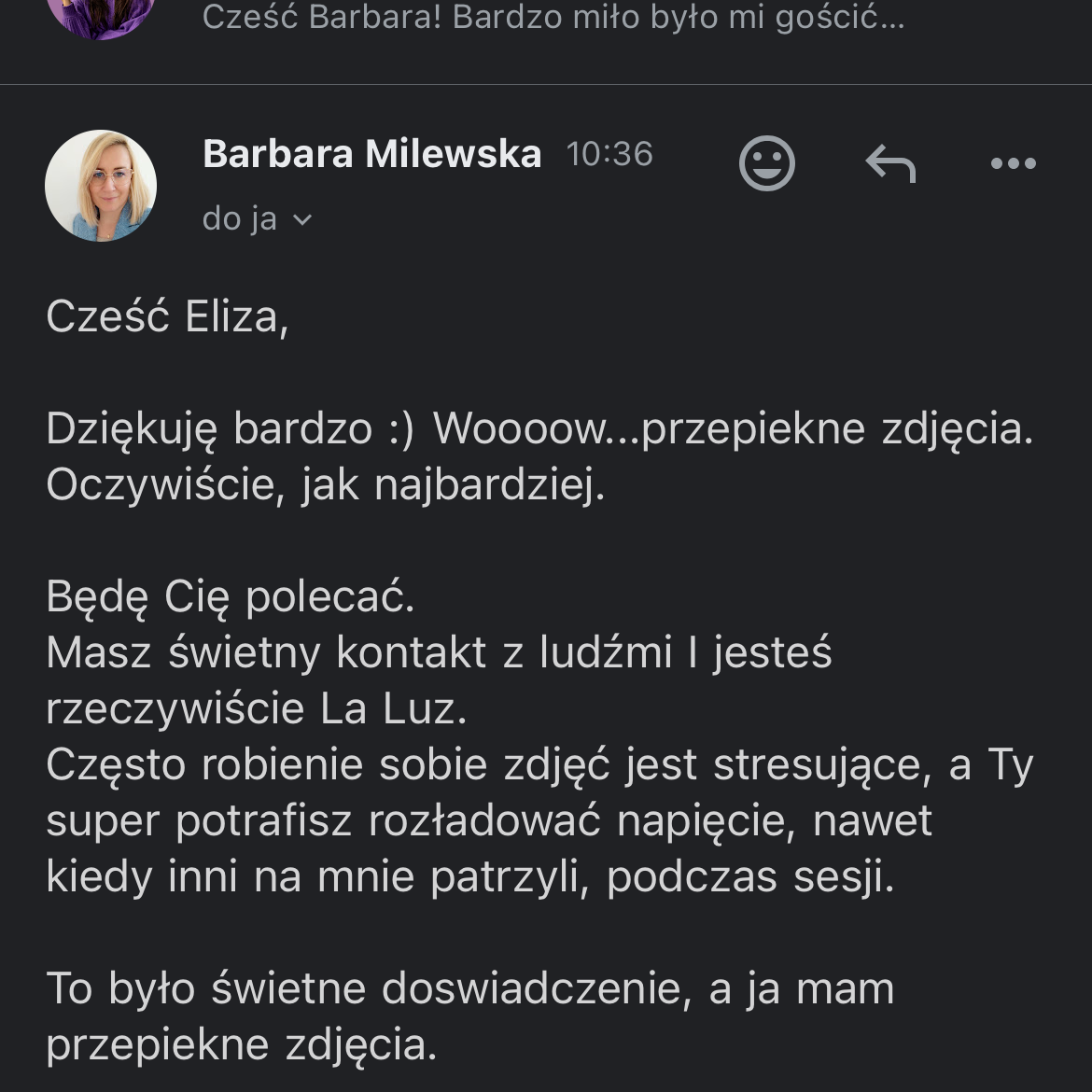Reply using the curved arrow icon
This screenshot has width=1092, height=1092.
pos(890,163)
